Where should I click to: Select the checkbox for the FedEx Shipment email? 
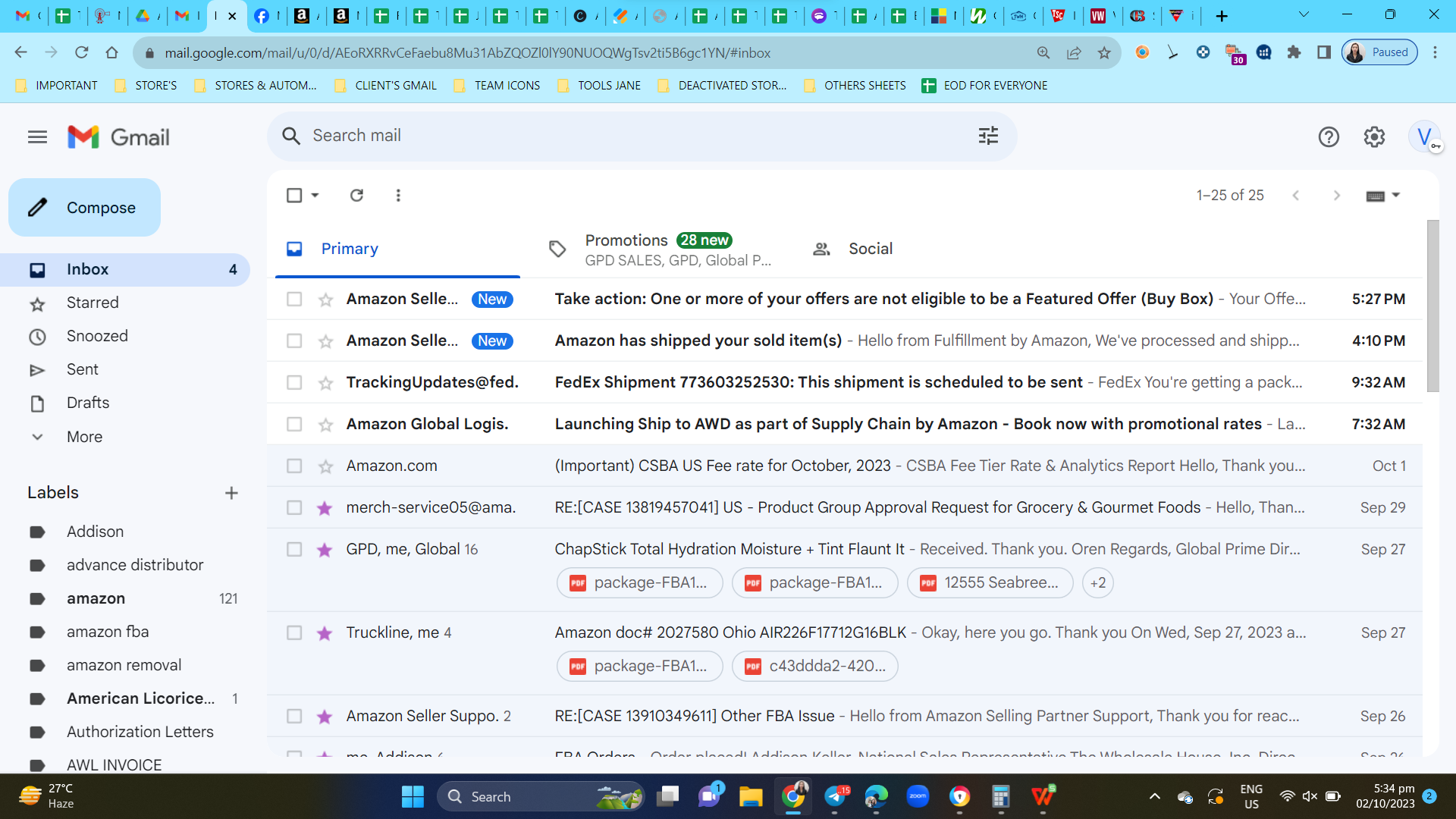pos(294,383)
